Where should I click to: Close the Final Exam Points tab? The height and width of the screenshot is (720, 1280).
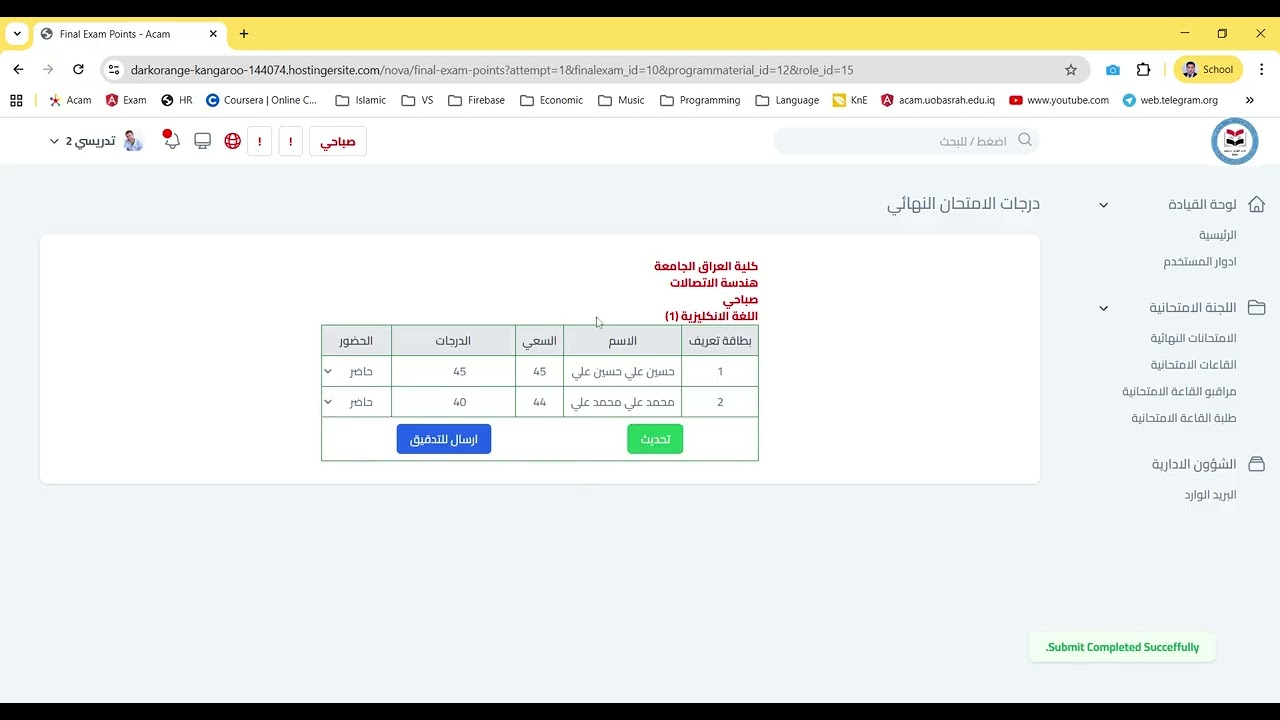point(213,34)
